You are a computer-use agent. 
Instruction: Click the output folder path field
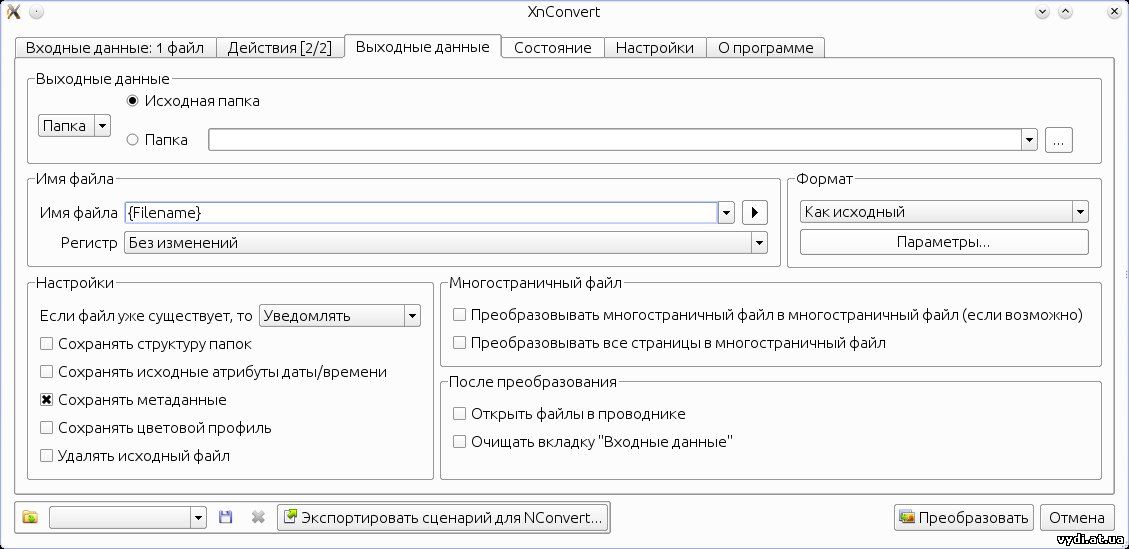click(614, 140)
